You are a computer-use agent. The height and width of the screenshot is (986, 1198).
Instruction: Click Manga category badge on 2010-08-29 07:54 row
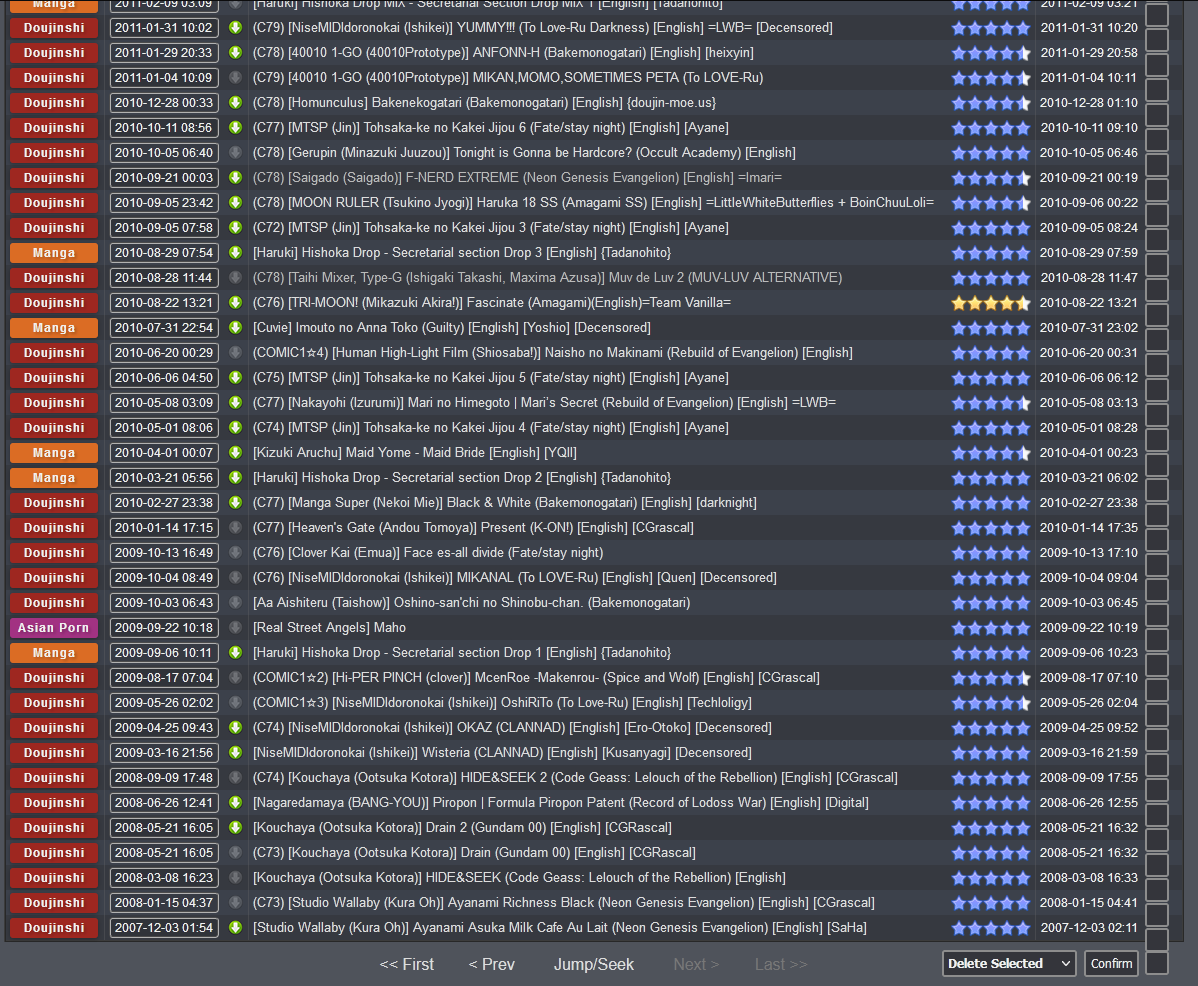[x=53, y=253]
